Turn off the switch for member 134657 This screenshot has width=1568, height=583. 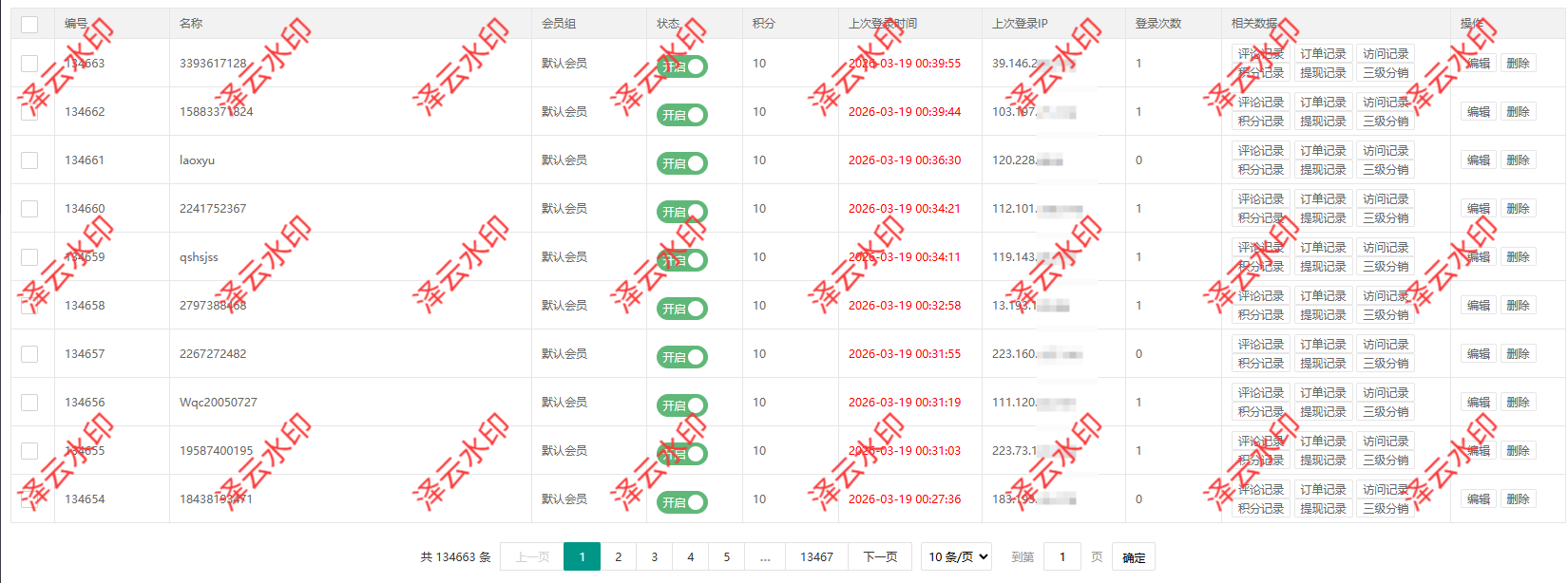click(682, 357)
